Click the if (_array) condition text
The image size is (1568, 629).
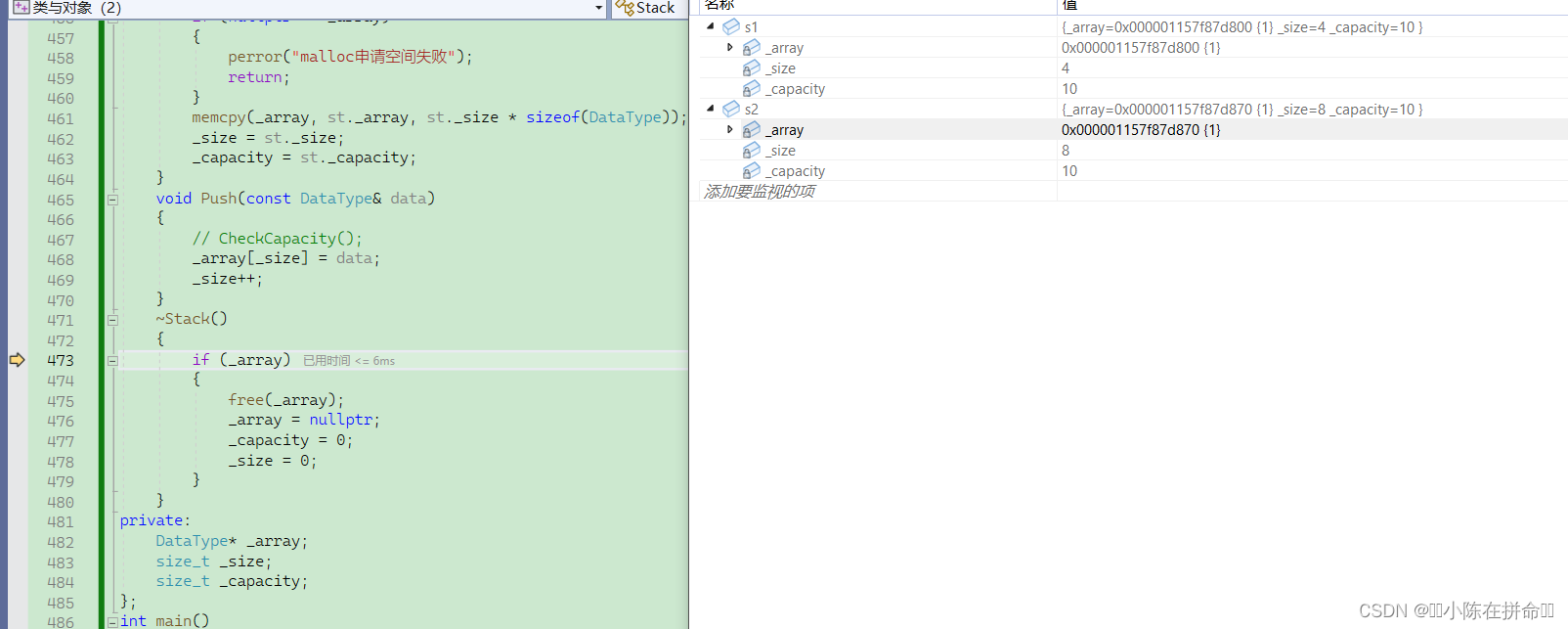pos(241,360)
